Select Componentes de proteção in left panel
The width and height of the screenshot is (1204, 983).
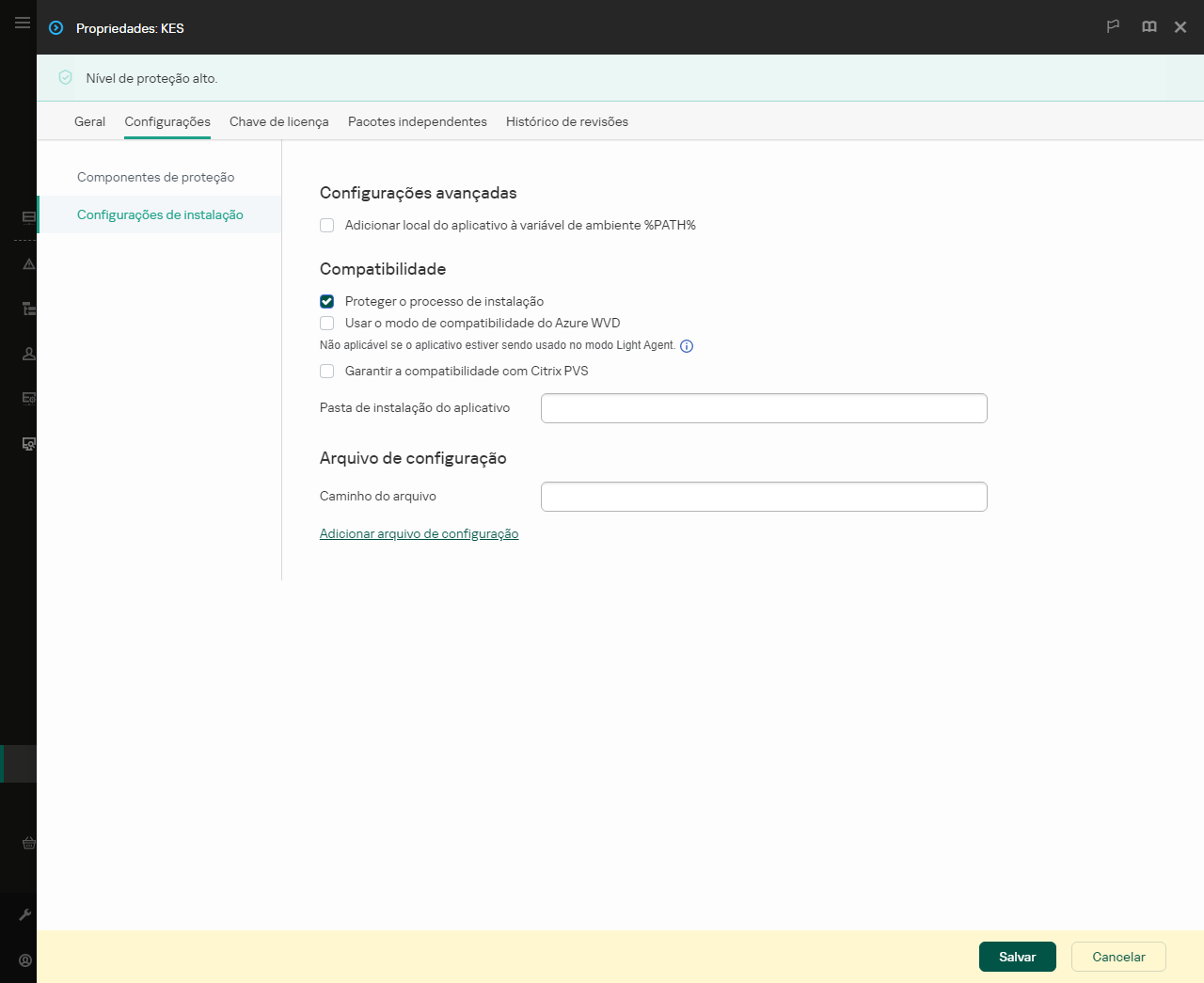(156, 177)
